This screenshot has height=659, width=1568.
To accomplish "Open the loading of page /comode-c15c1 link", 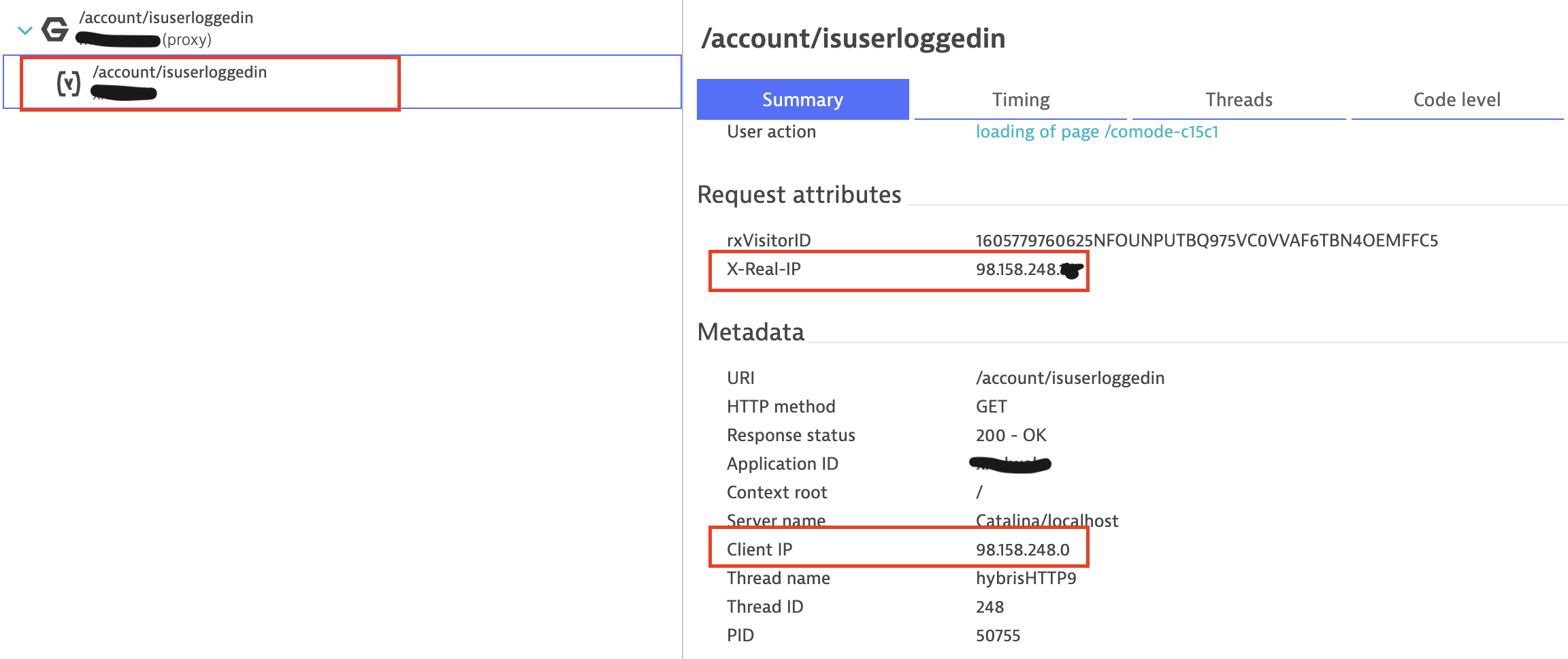I will (x=1096, y=131).
